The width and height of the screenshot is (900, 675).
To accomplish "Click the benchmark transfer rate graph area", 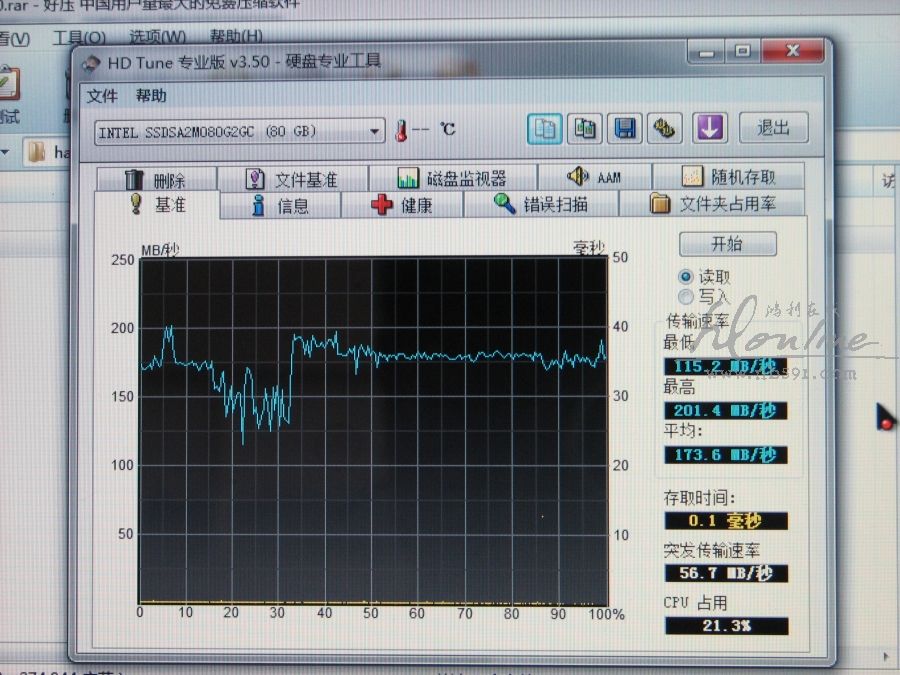I will [x=372, y=430].
